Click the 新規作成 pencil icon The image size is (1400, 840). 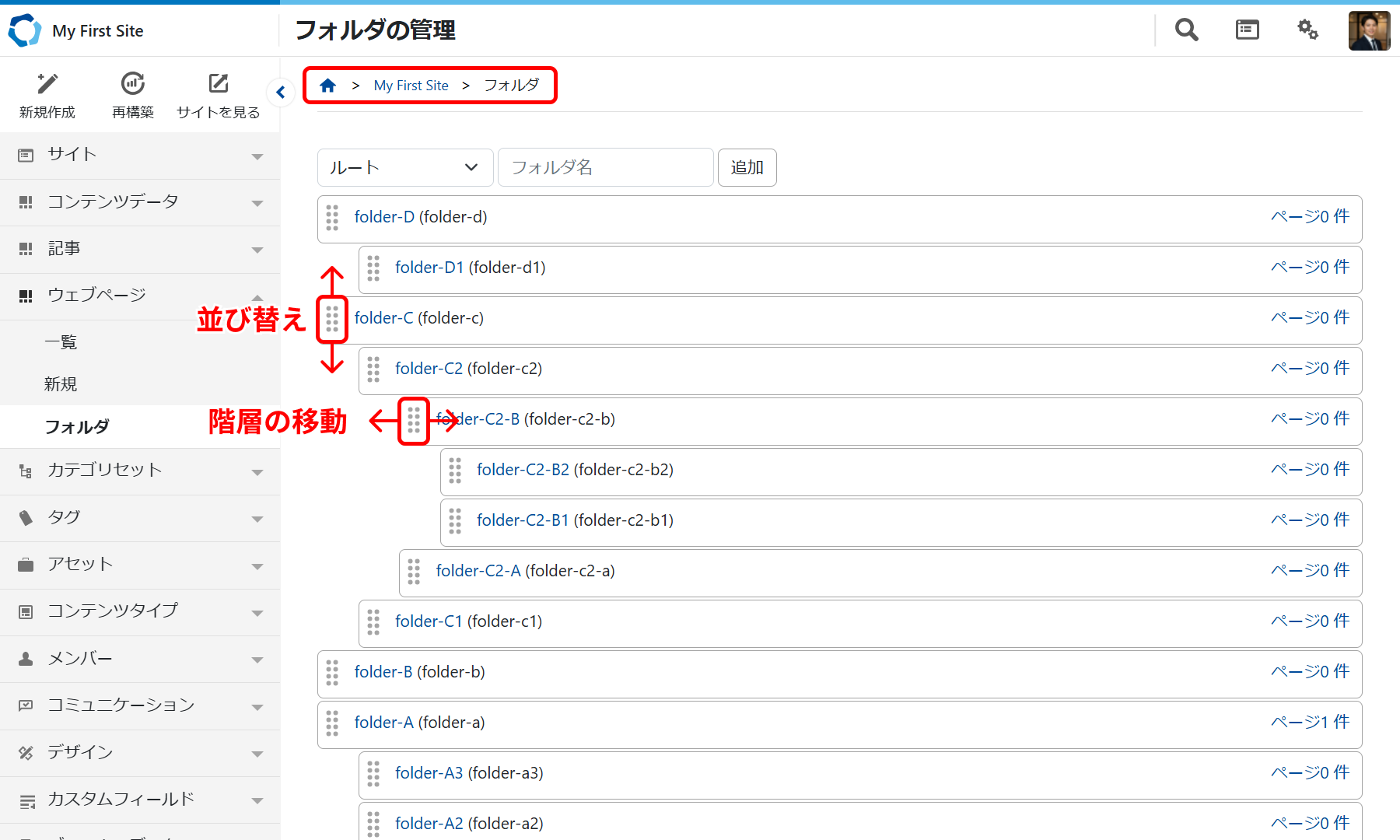coord(47,84)
